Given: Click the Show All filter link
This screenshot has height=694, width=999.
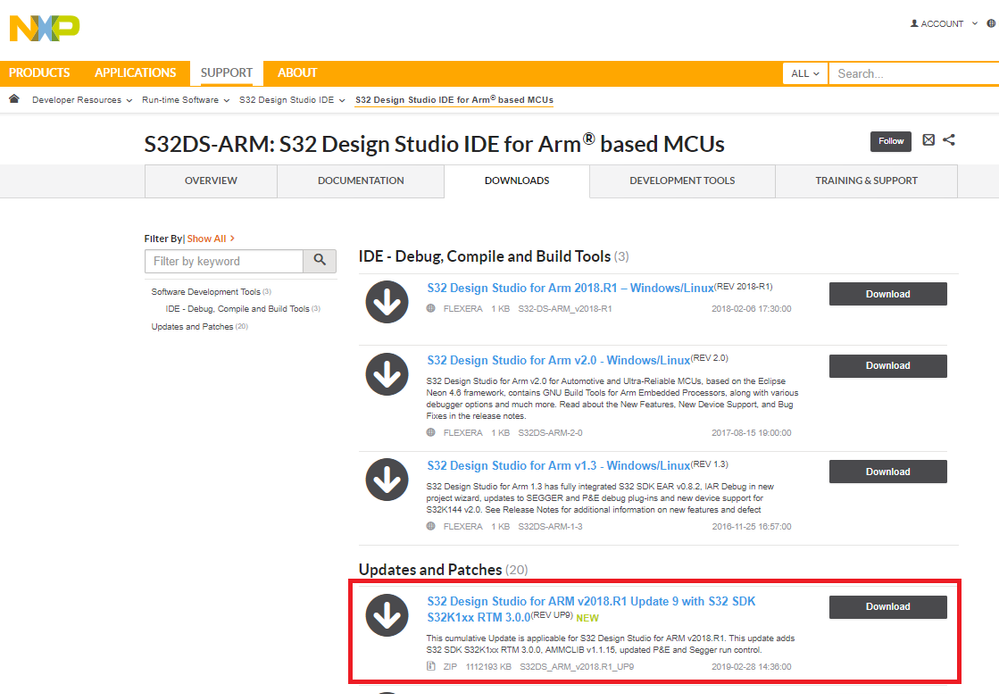Looking at the screenshot, I should [x=210, y=238].
